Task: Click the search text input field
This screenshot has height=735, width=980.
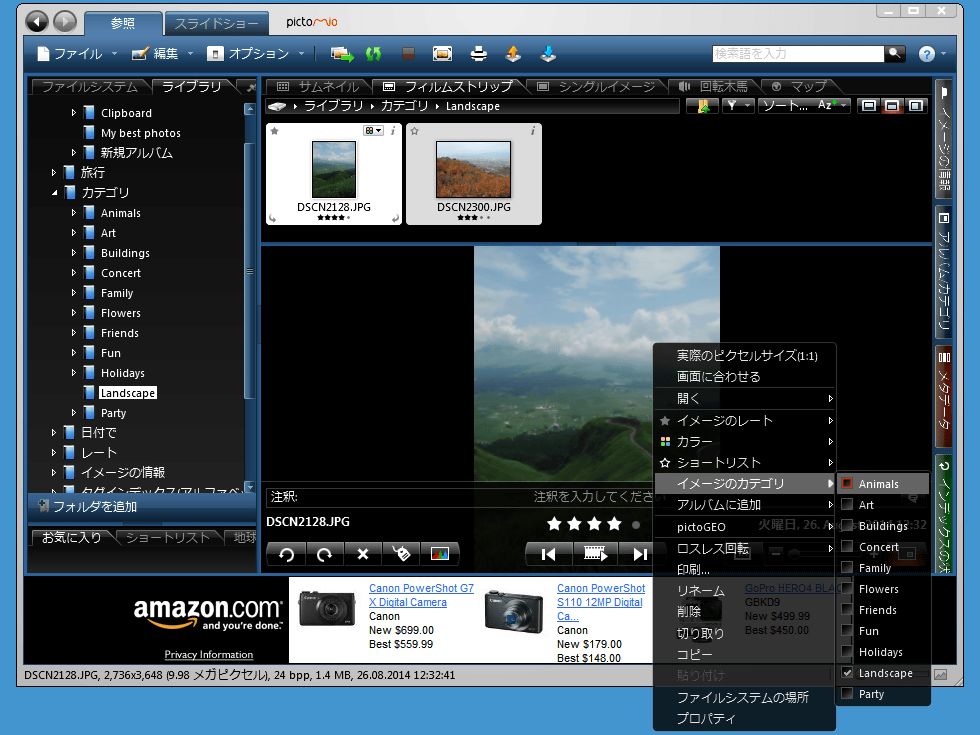Action: point(798,54)
